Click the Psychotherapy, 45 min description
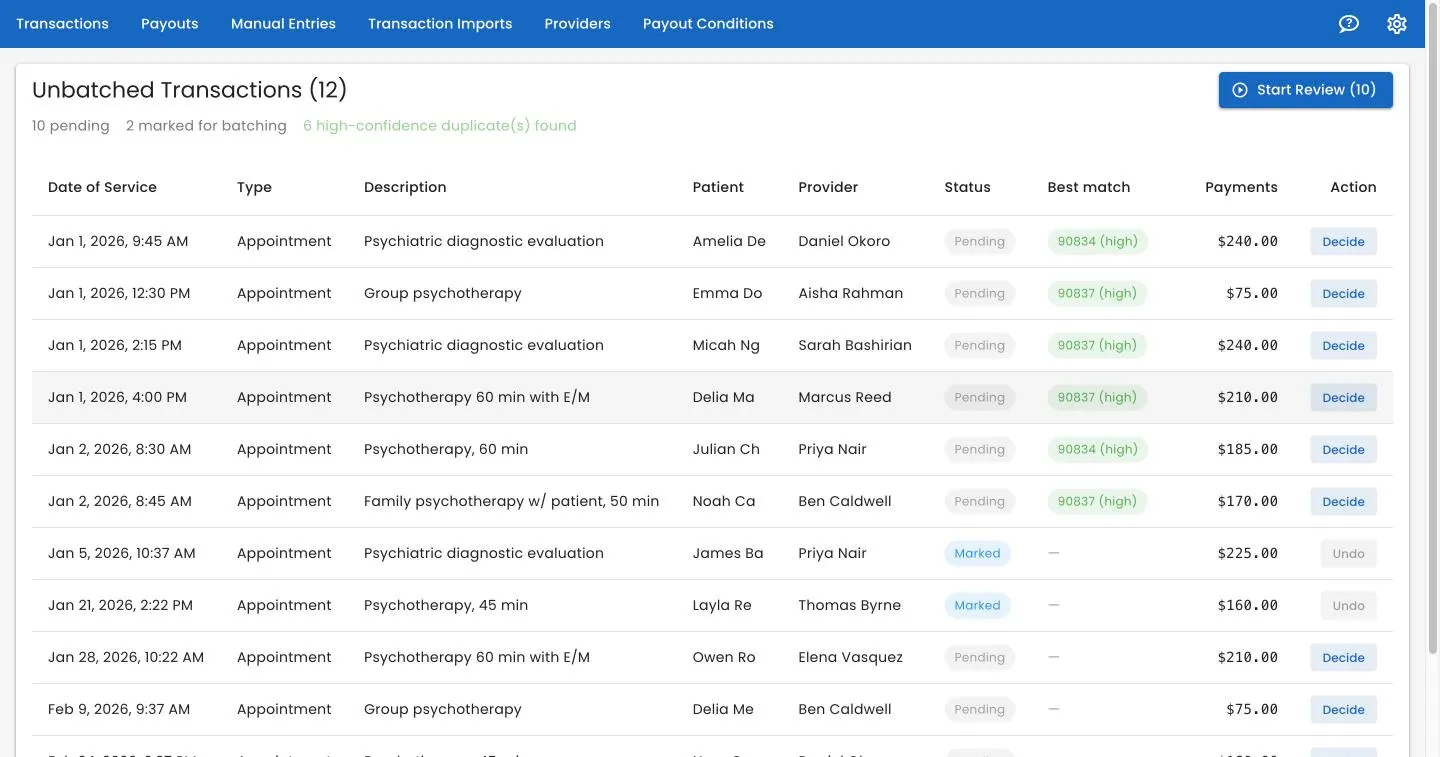Viewport: 1440px width, 757px height. [x=446, y=605]
